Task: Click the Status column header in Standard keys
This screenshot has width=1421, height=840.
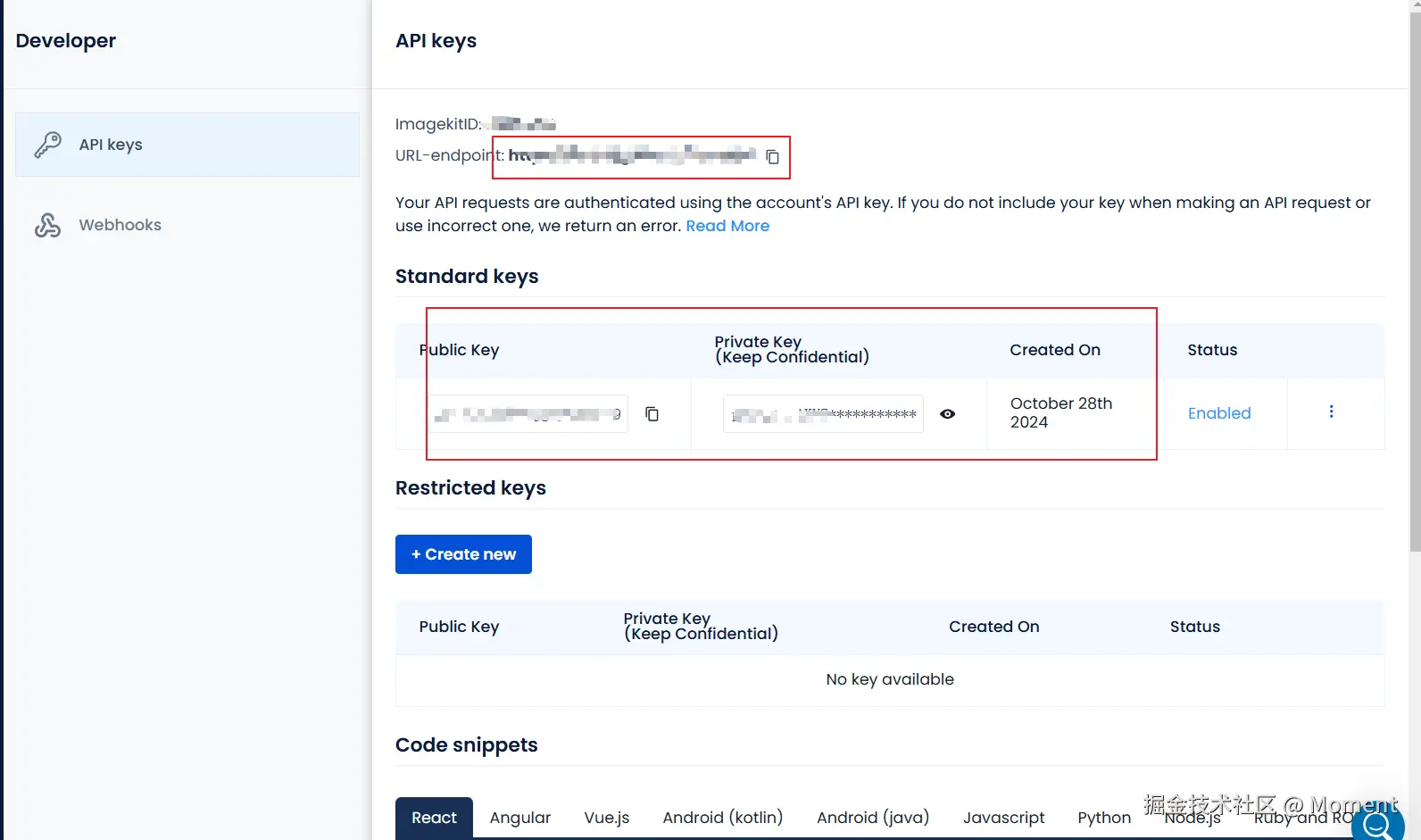Action: pyautogui.click(x=1212, y=350)
